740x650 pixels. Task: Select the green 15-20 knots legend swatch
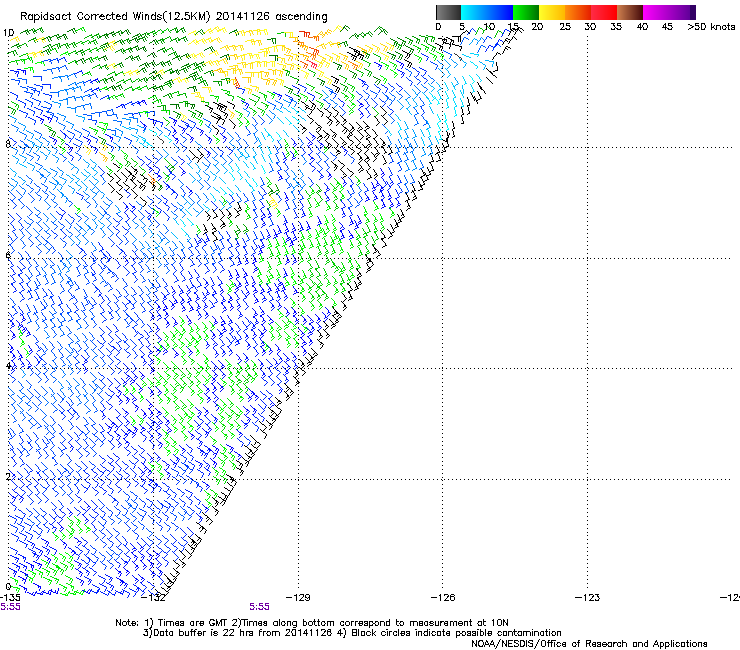[526, 12]
